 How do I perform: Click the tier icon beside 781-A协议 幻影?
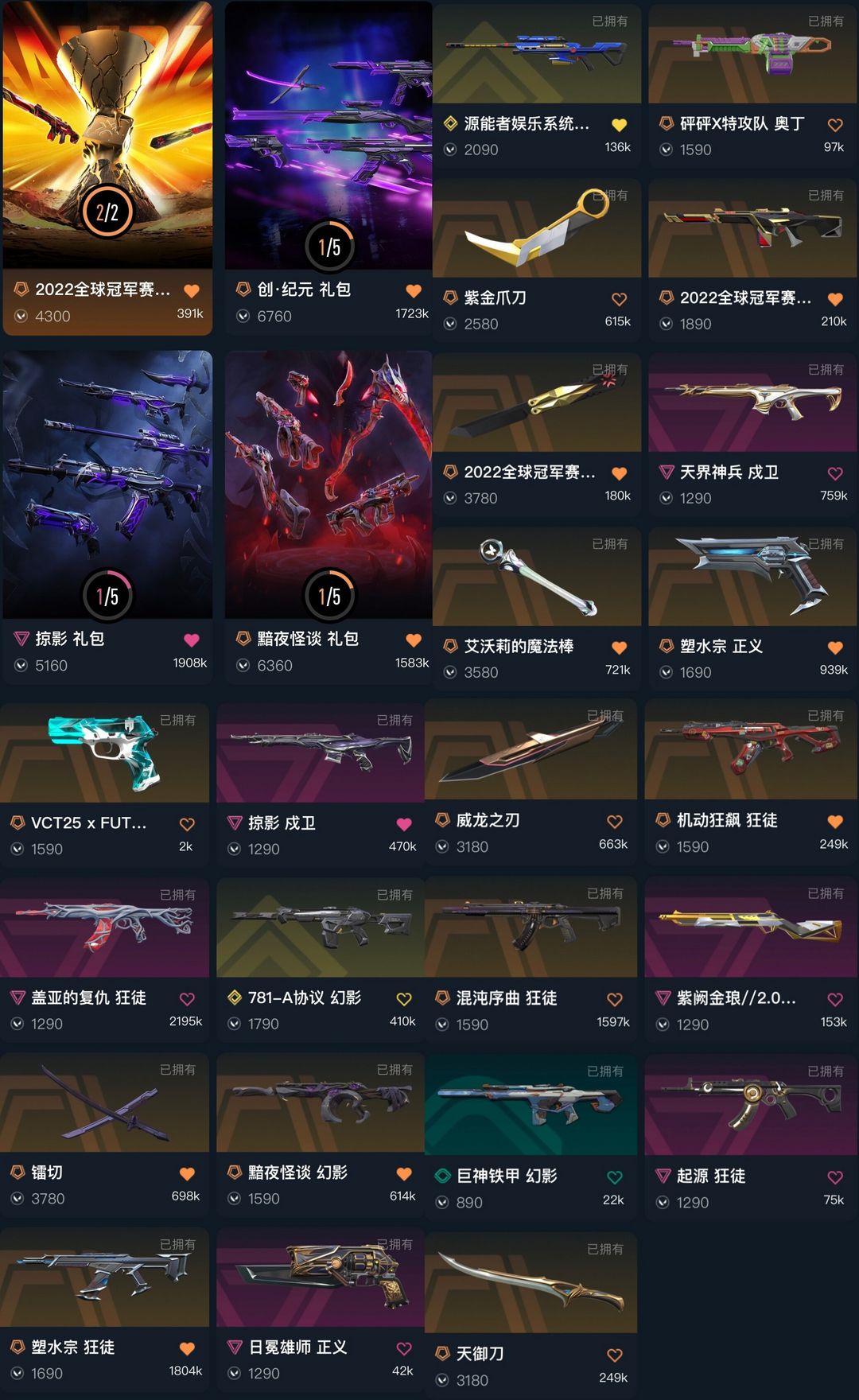[235, 997]
